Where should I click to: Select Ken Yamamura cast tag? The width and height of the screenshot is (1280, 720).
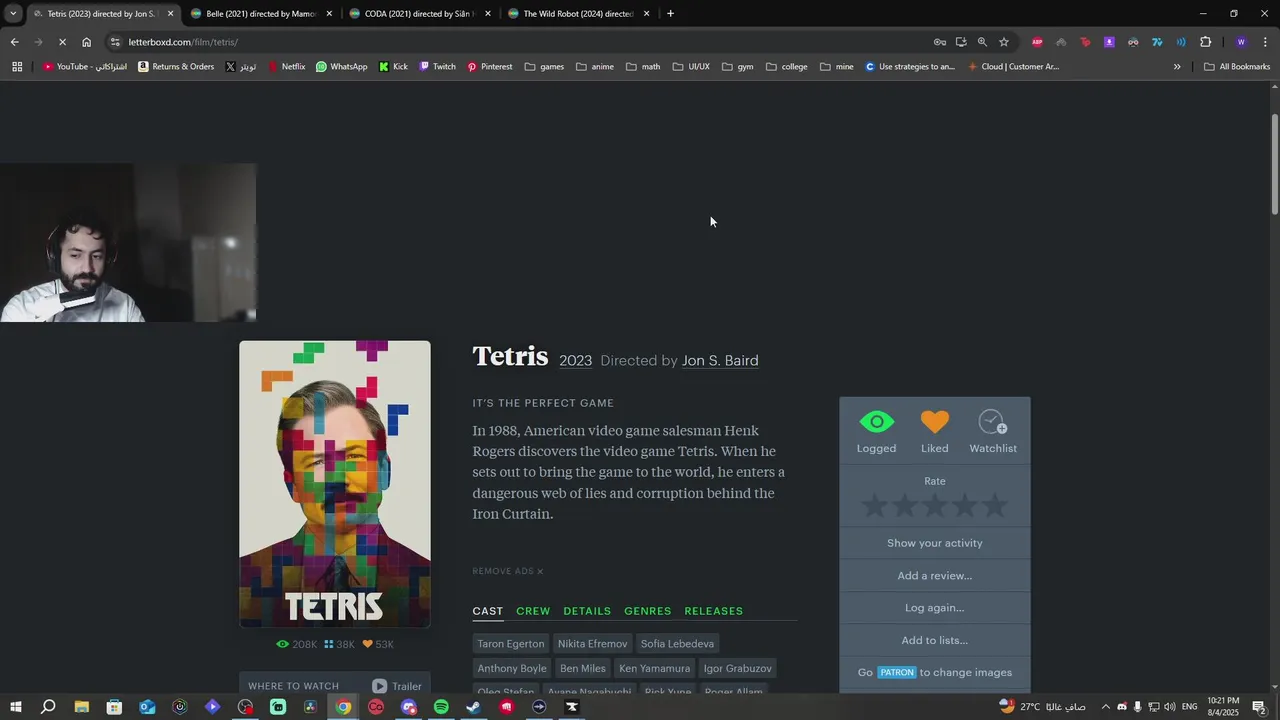pyautogui.click(x=654, y=668)
